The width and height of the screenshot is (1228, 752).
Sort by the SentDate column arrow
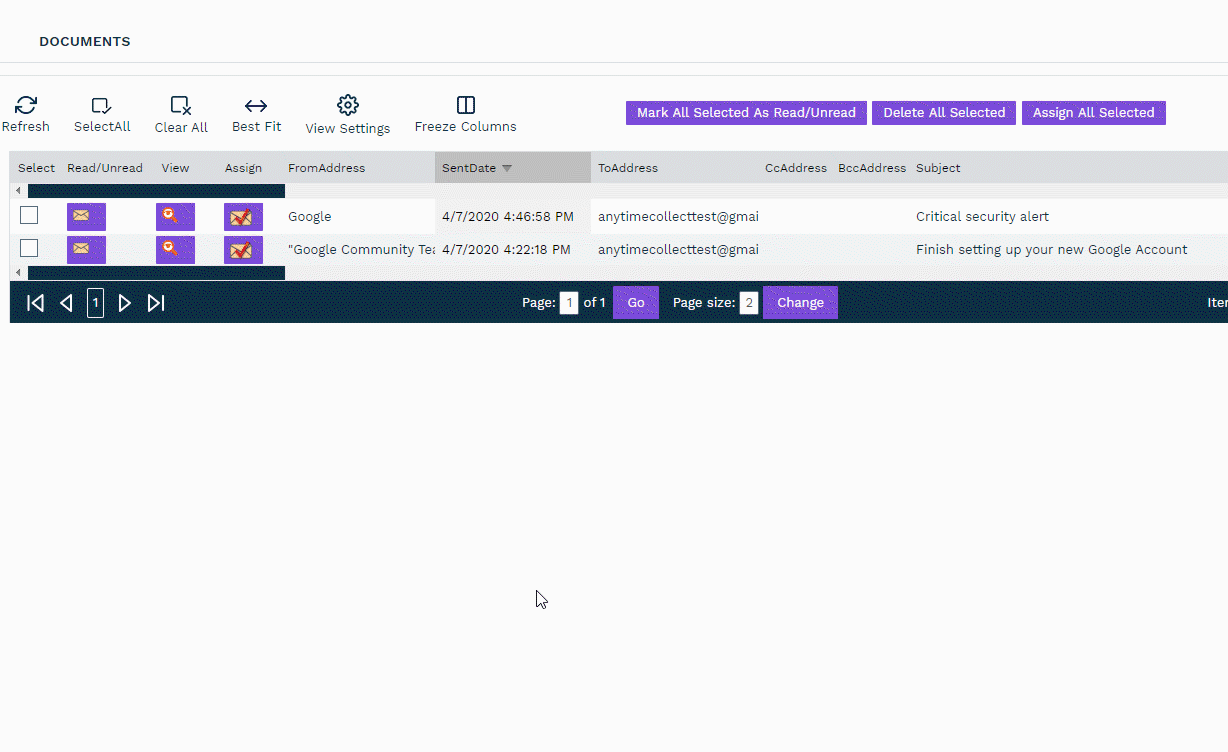(x=507, y=168)
